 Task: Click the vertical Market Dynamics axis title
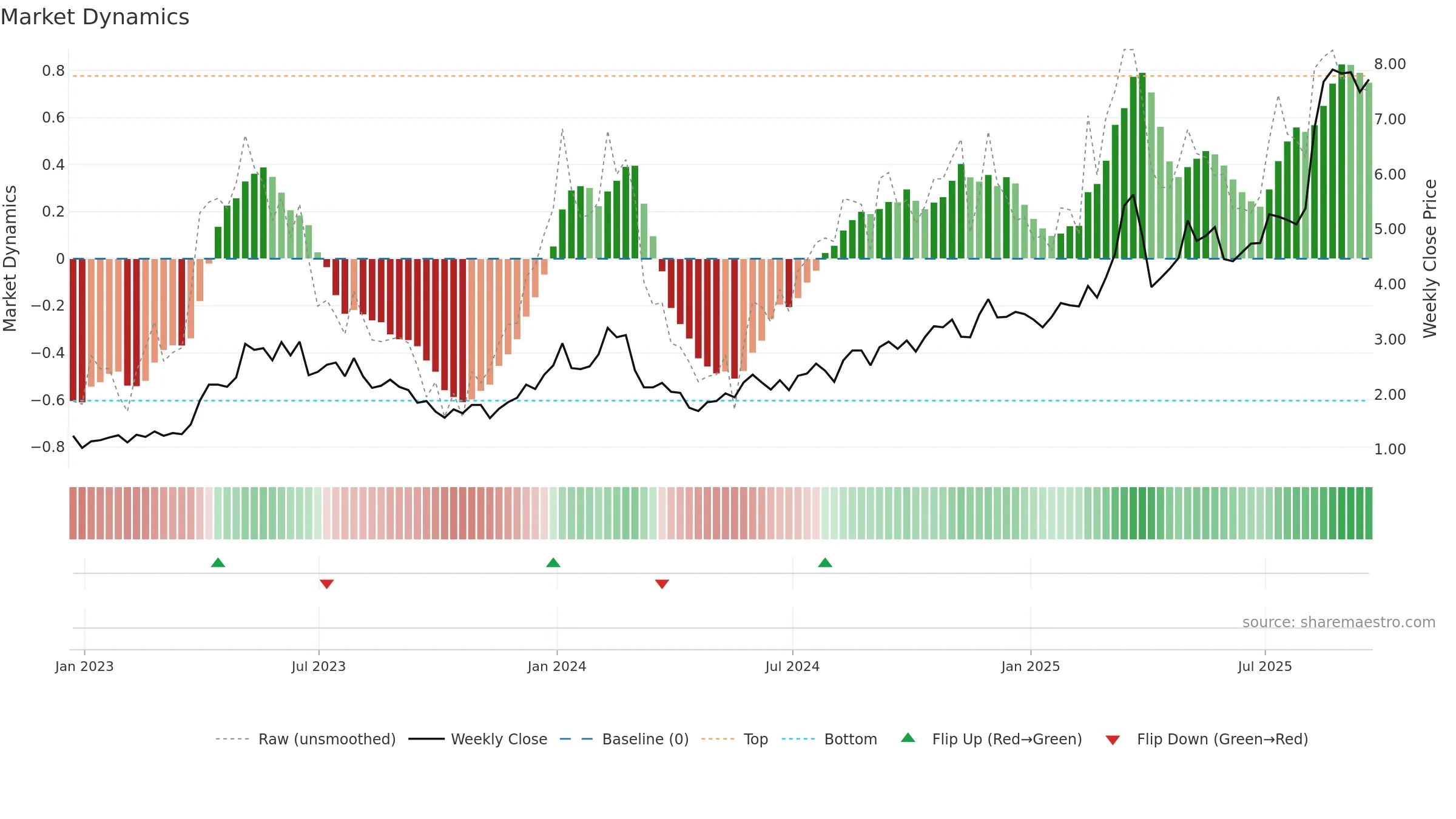10,258
